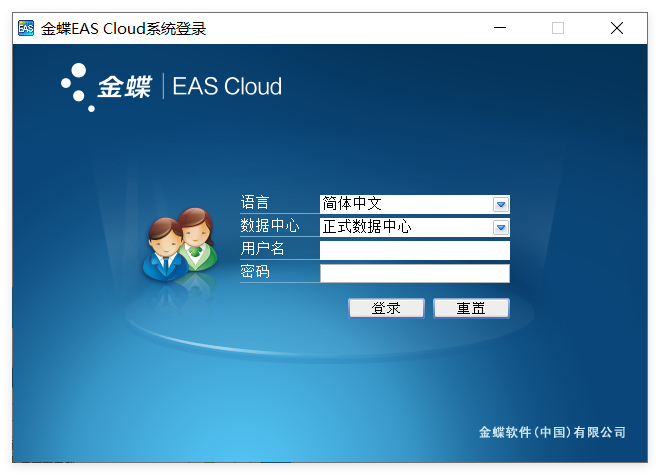Focus the 密码 input field
660x475 pixels.
click(x=415, y=273)
